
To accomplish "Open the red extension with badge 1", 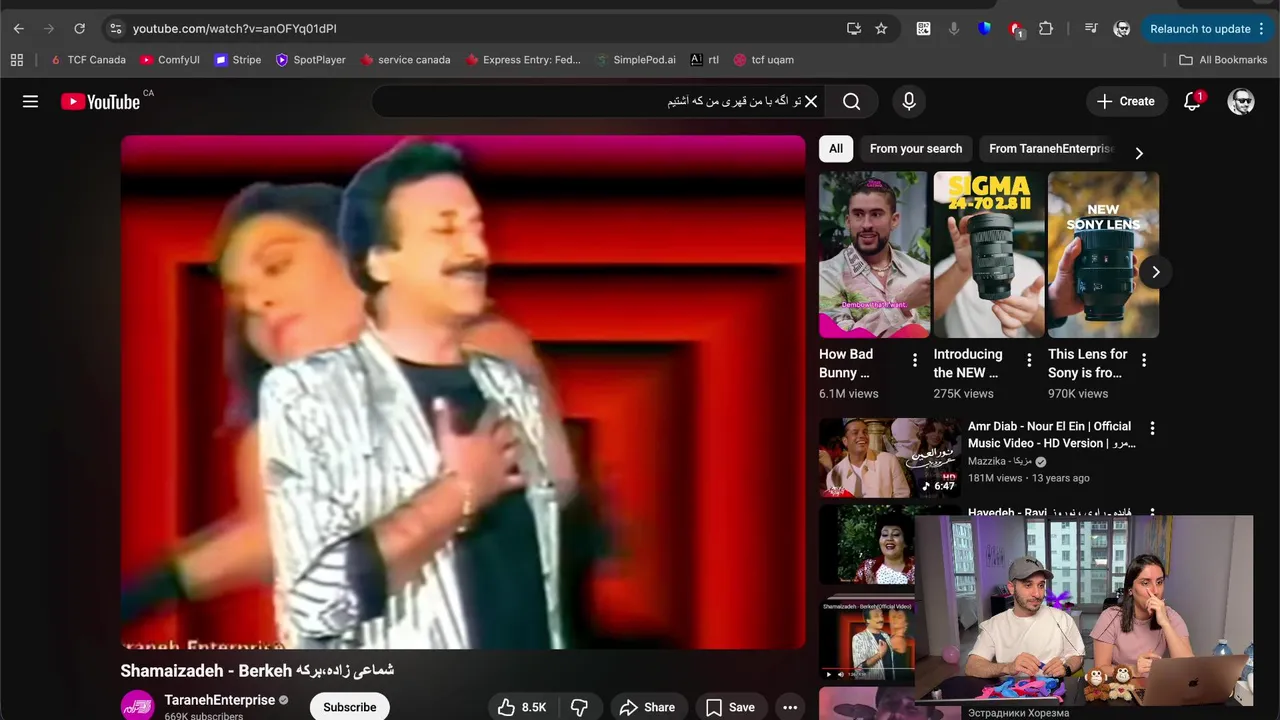I will point(1016,29).
